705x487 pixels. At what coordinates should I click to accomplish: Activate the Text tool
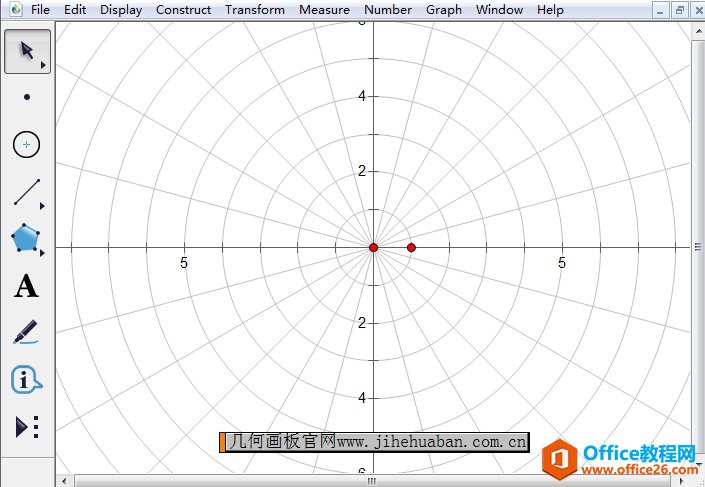pyautogui.click(x=27, y=287)
